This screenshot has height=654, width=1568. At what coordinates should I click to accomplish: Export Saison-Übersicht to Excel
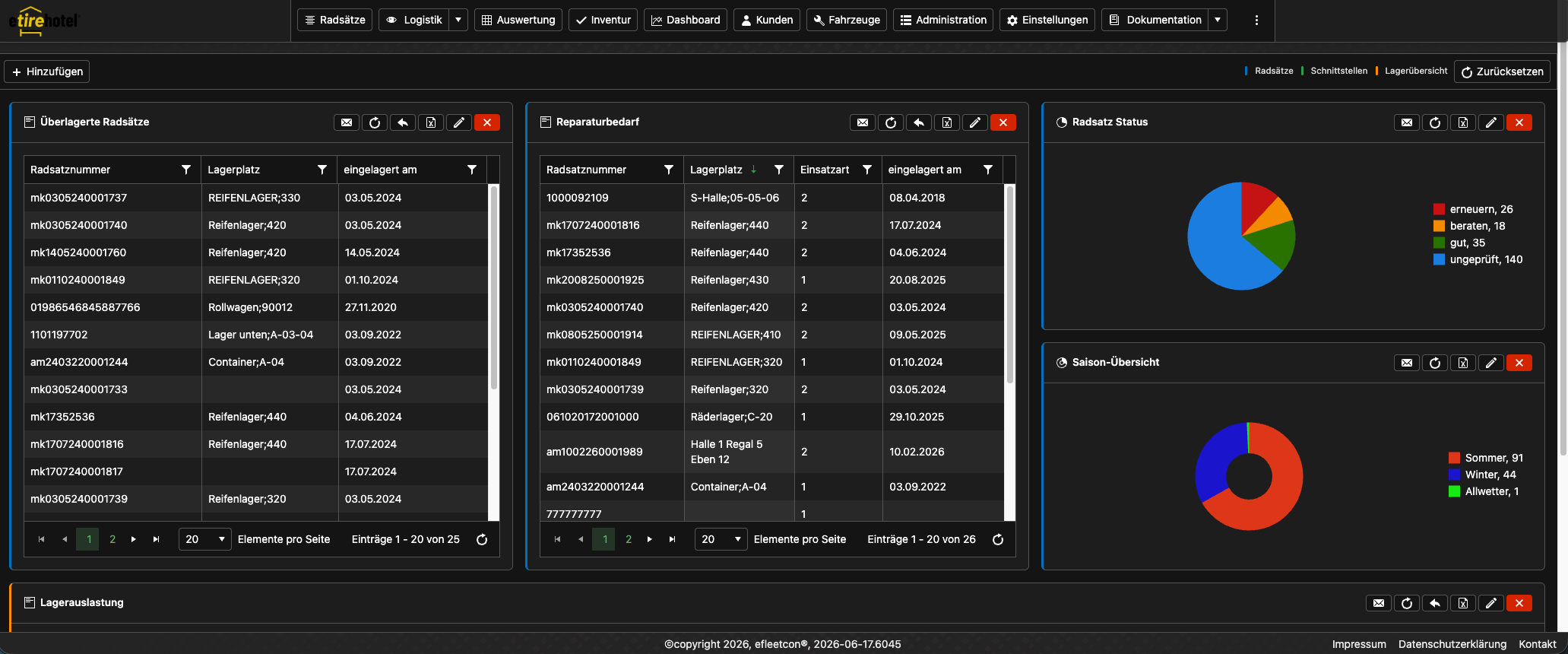click(1463, 363)
